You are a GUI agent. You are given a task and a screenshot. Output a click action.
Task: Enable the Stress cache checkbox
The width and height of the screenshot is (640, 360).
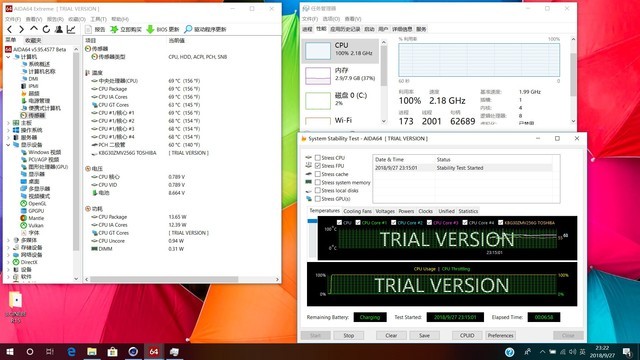click(x=318, y=174)
